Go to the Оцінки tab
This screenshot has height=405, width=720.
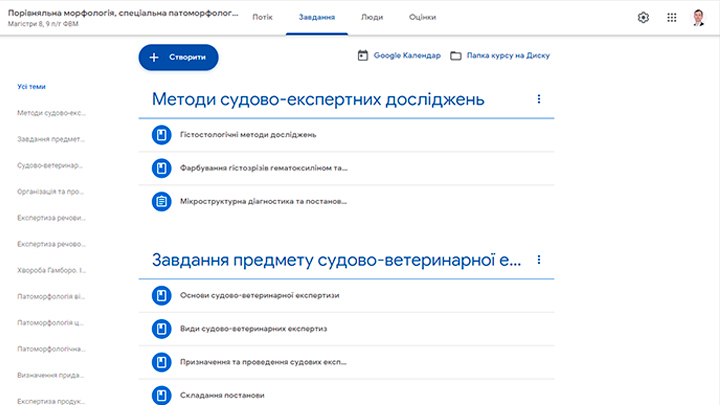[x=422, y=17]
